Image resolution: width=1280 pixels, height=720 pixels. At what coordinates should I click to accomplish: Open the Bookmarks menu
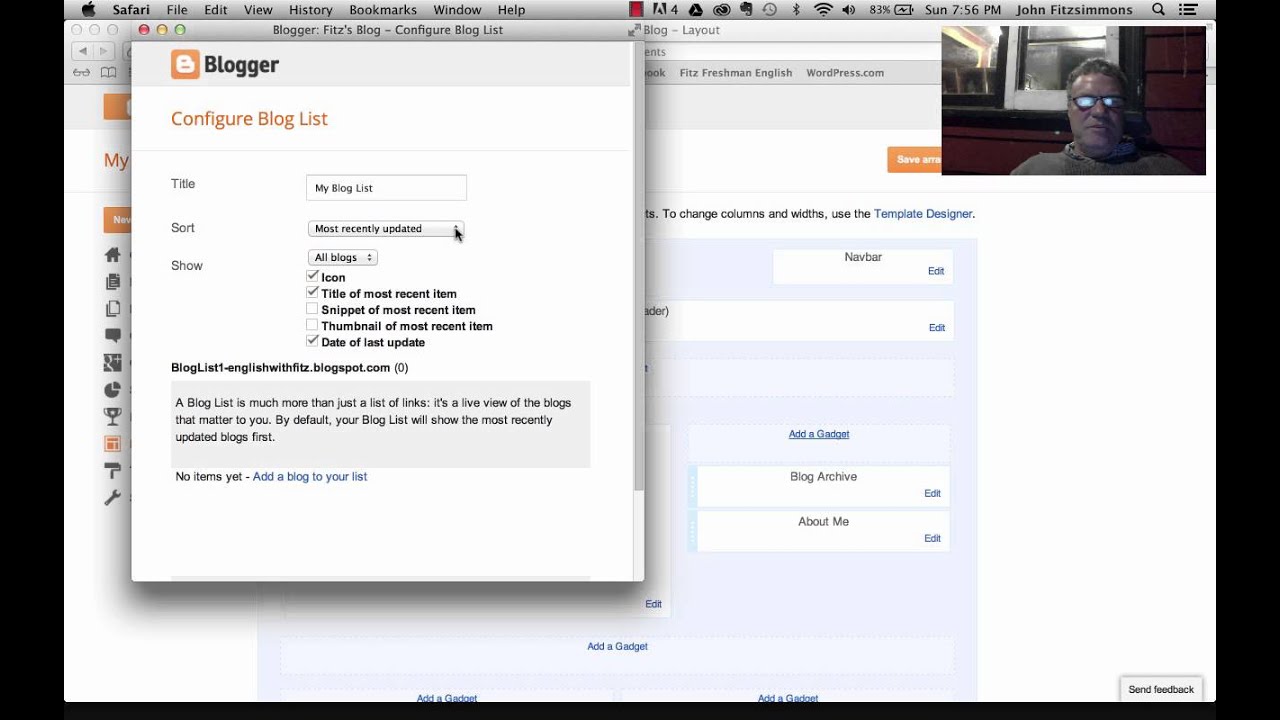(x=383, y=10)
